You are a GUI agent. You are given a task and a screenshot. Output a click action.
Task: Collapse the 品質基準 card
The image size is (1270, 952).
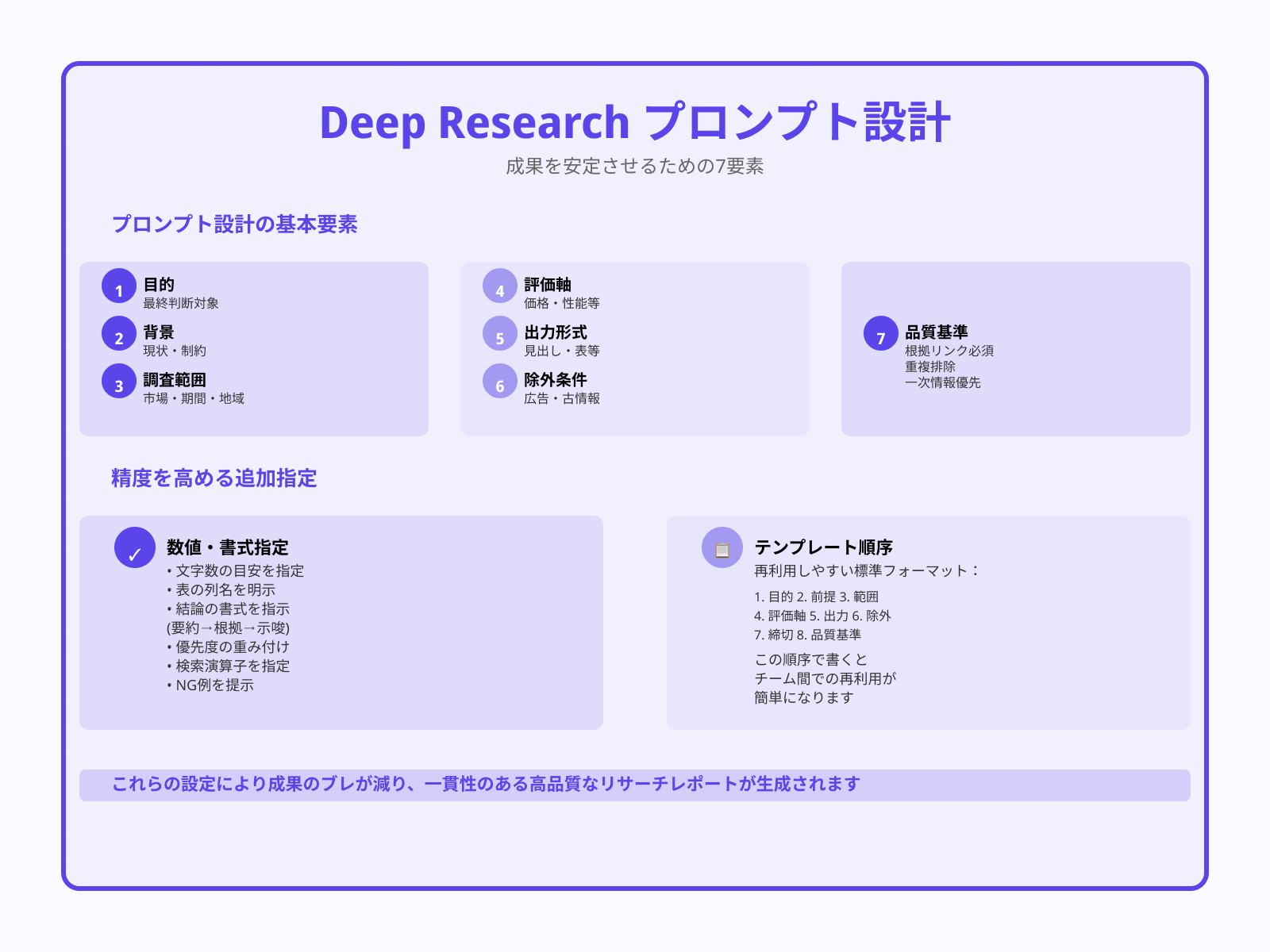(x=1018, y=349)
